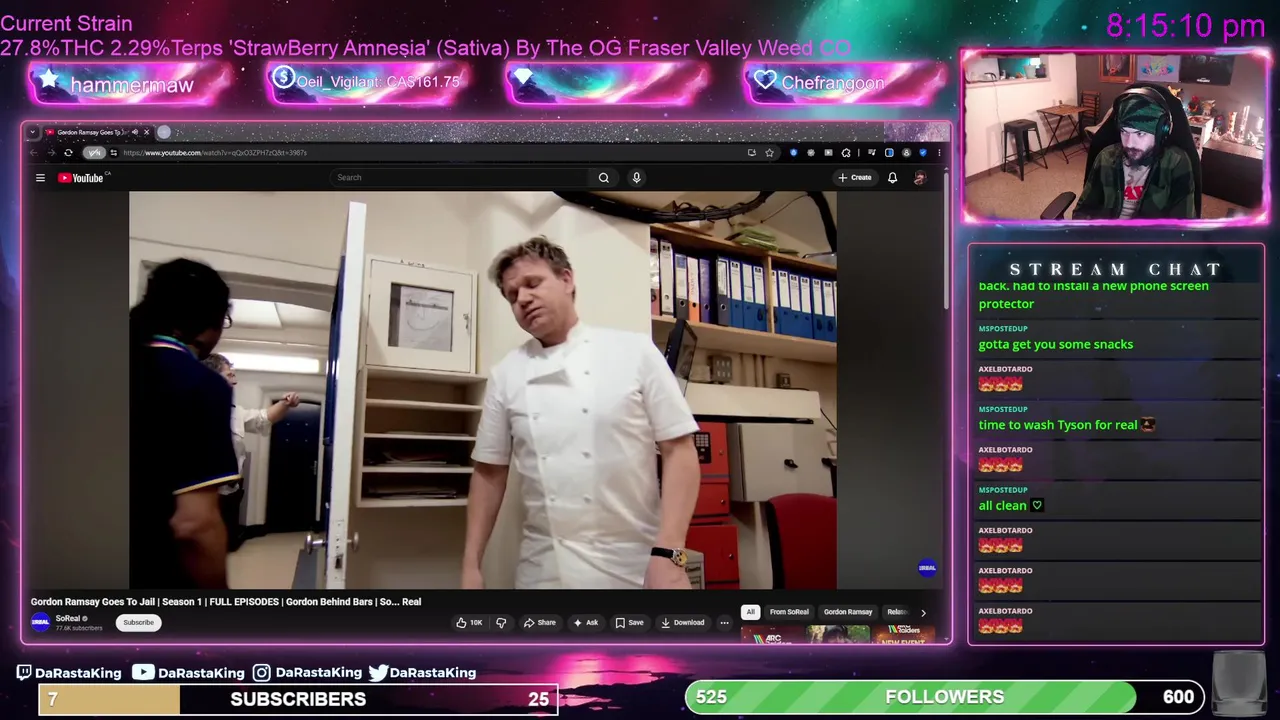Click the SoReal channel avatar

pos(40,622)
